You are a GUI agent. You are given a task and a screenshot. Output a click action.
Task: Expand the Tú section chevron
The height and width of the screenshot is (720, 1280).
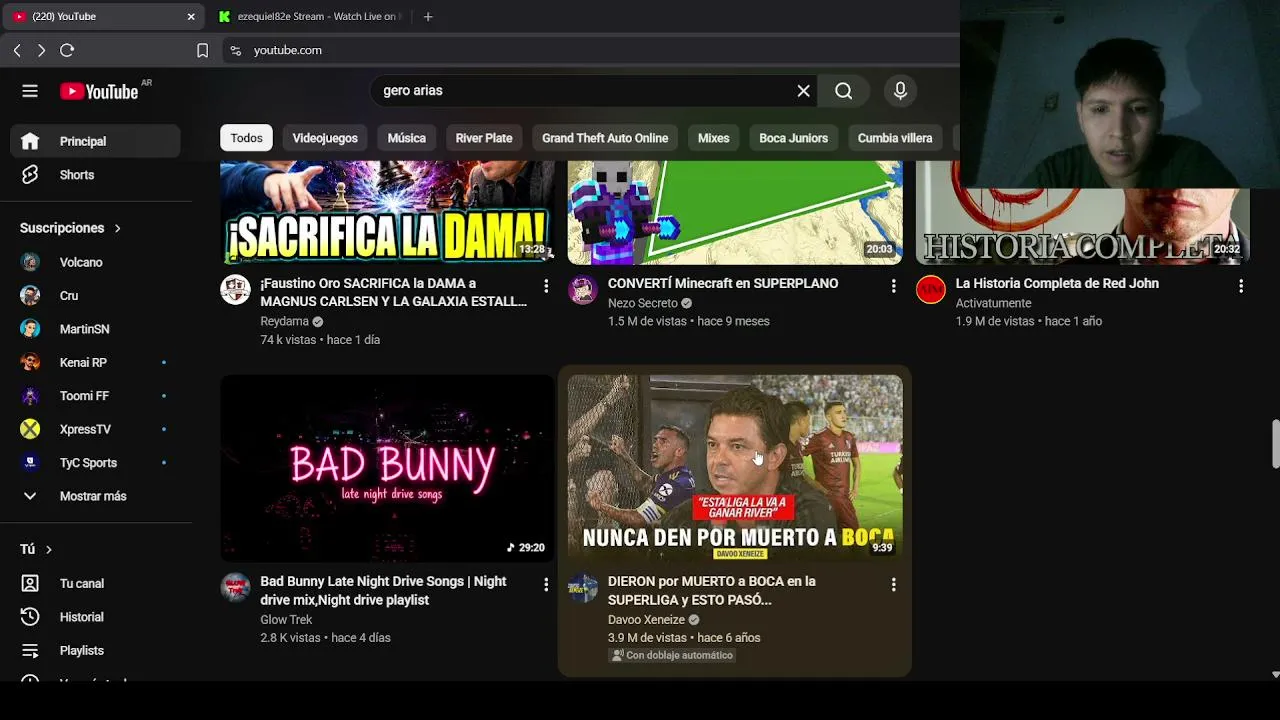(48, 549)
